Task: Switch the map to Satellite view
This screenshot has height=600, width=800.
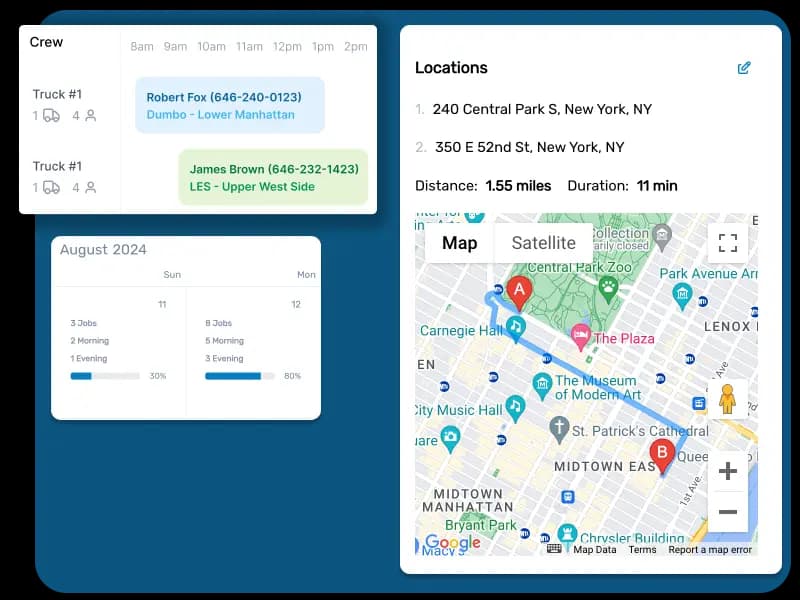Action: coord(543,243)
